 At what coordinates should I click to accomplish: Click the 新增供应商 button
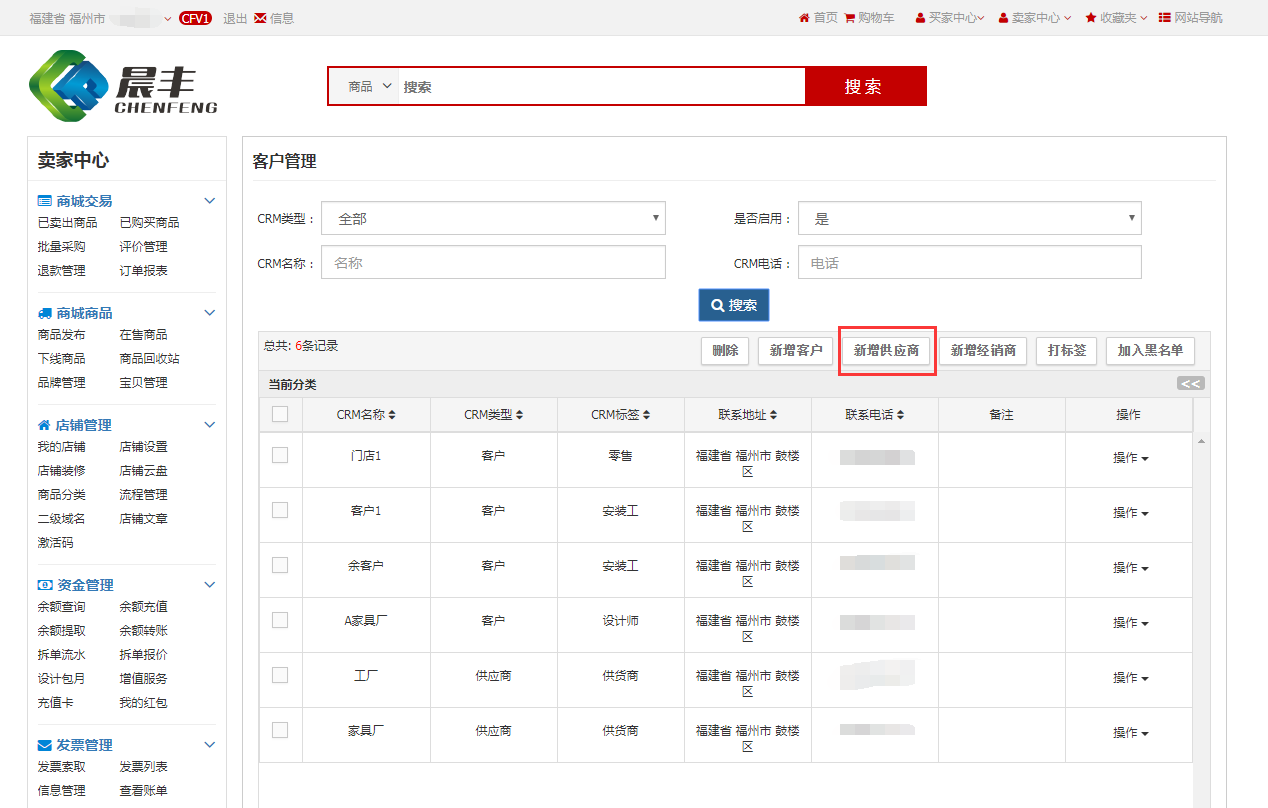(x=886, y=351)
